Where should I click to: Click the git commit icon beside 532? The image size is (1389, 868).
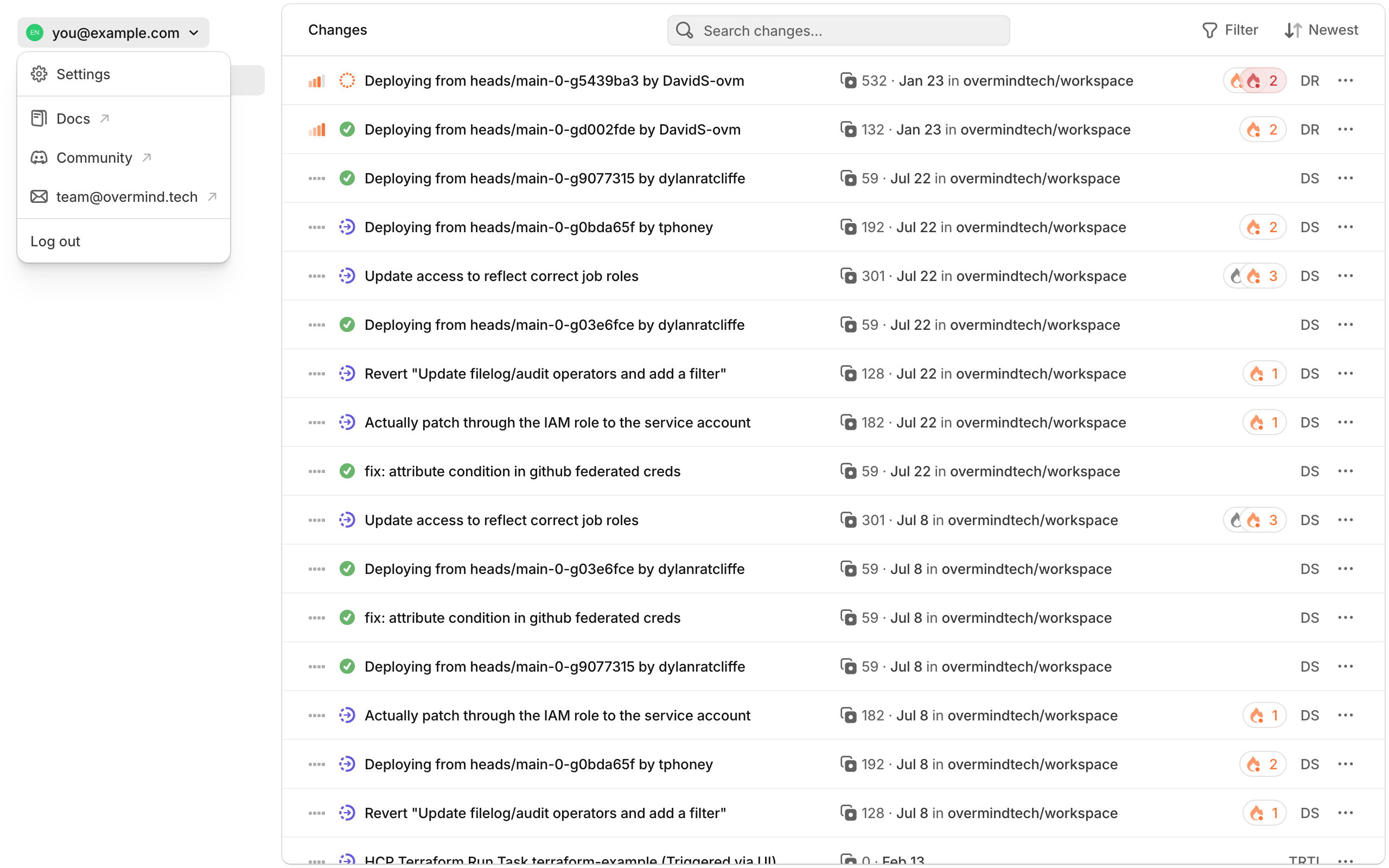[x=849, y=80]
